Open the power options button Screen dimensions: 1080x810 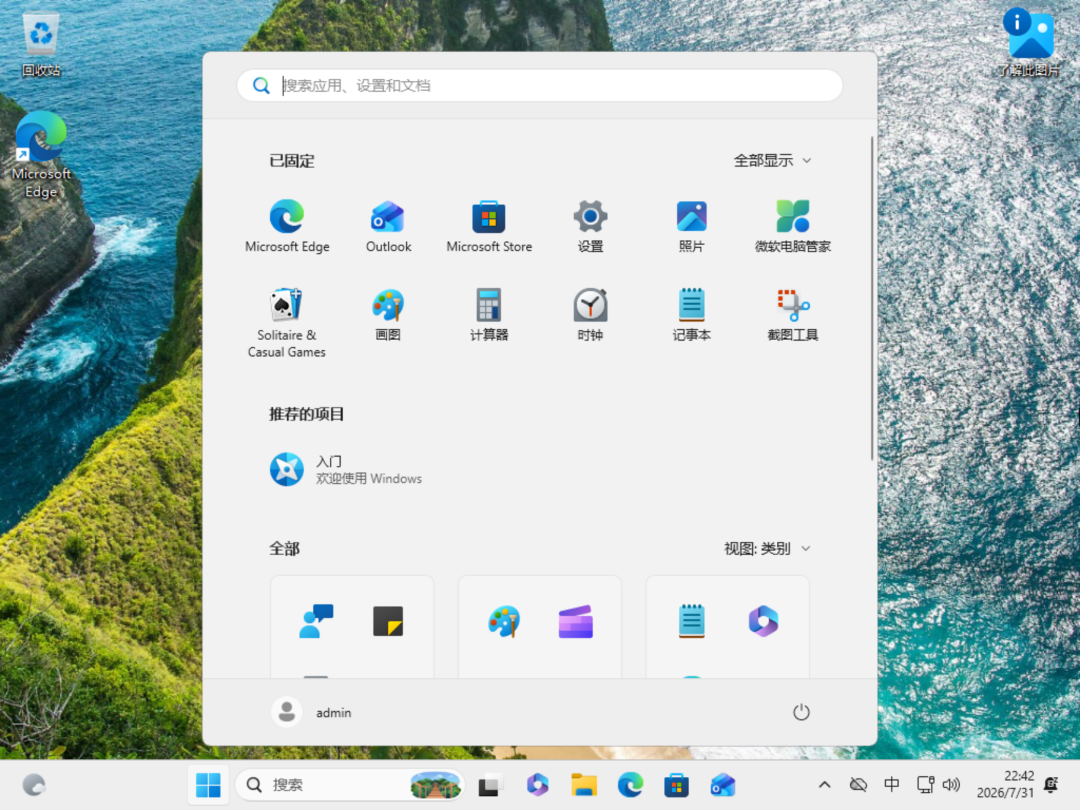(x=800, y=712)
